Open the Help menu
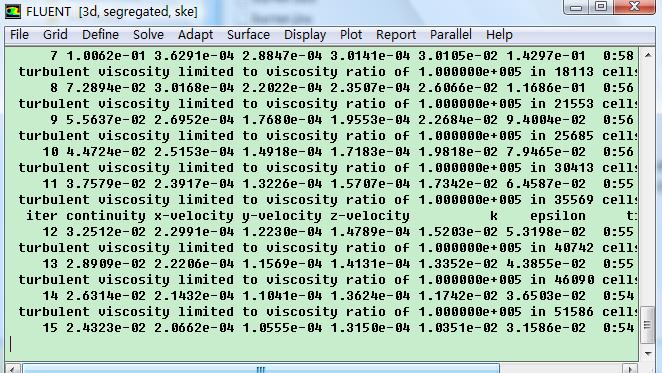This screenshot has width=662, height=373. (x=499, y=35)
